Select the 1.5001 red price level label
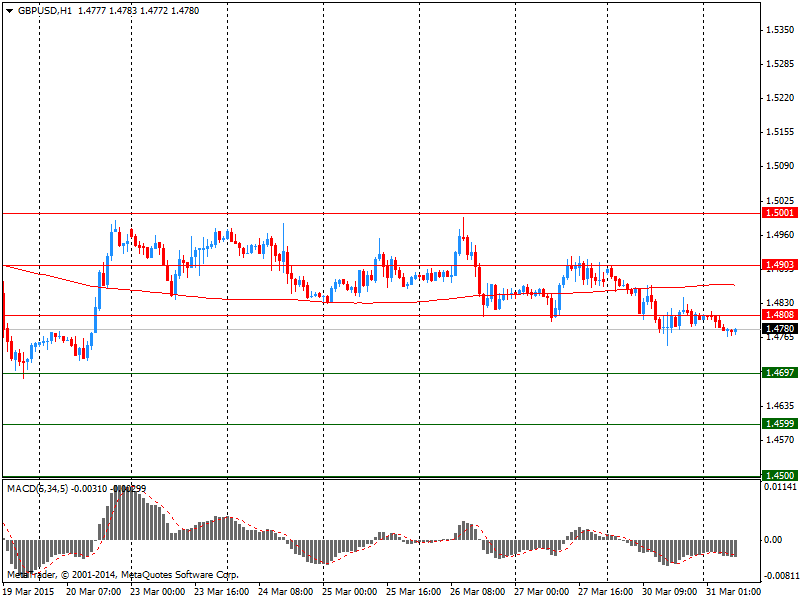Image resolution: width=800 pixels, height=600 pixels. pos(780,213)
